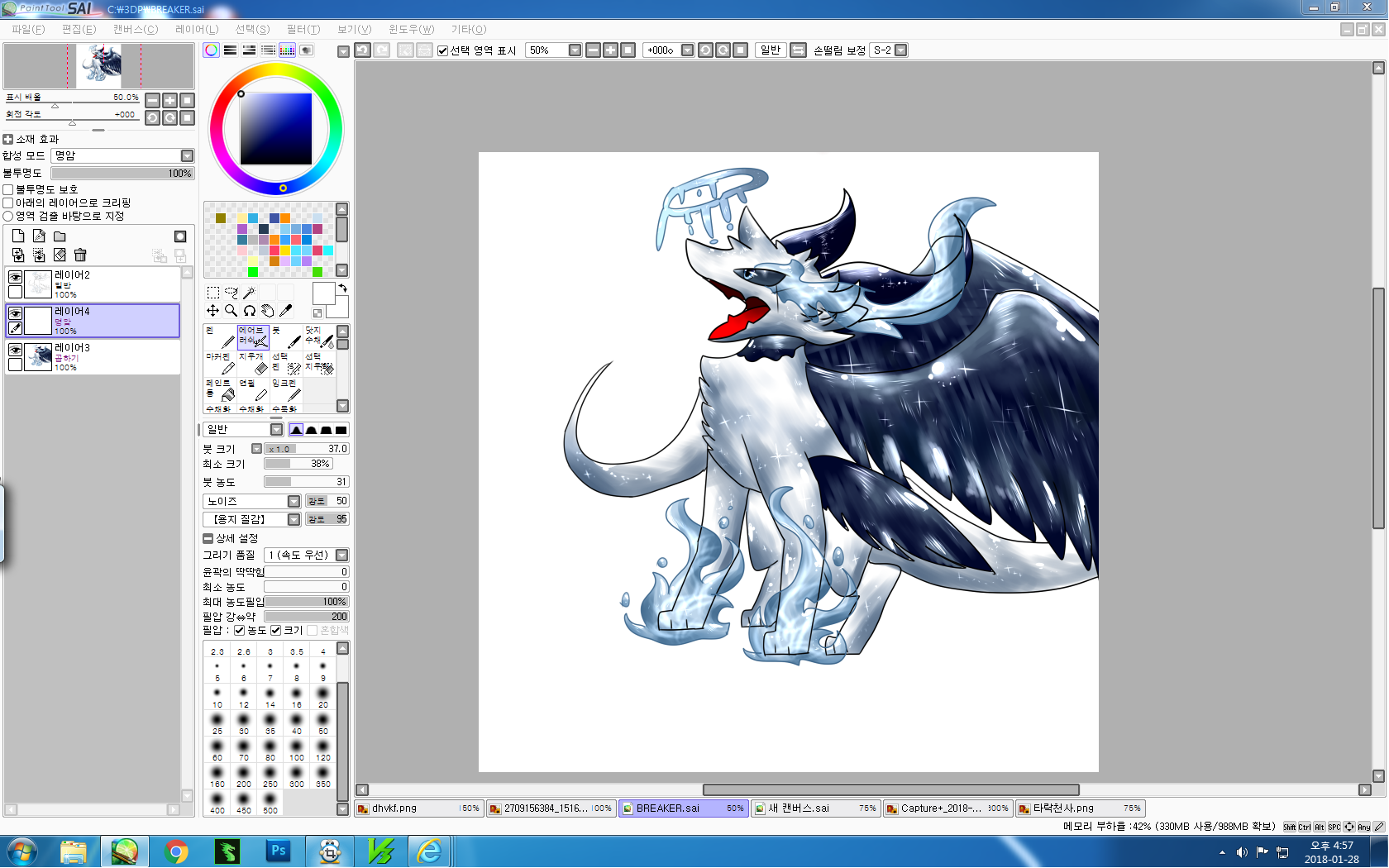Merge layer down with transfer-down icon
The height and width of the screenshot is (868, 1389).
coord(18,255)
